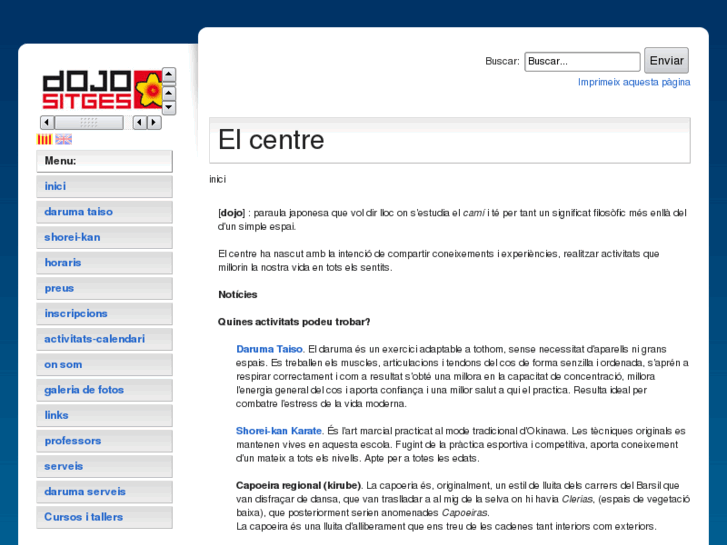Open galeria de fotos menu item
727x545 pixels.
click(x=104, y=390)
